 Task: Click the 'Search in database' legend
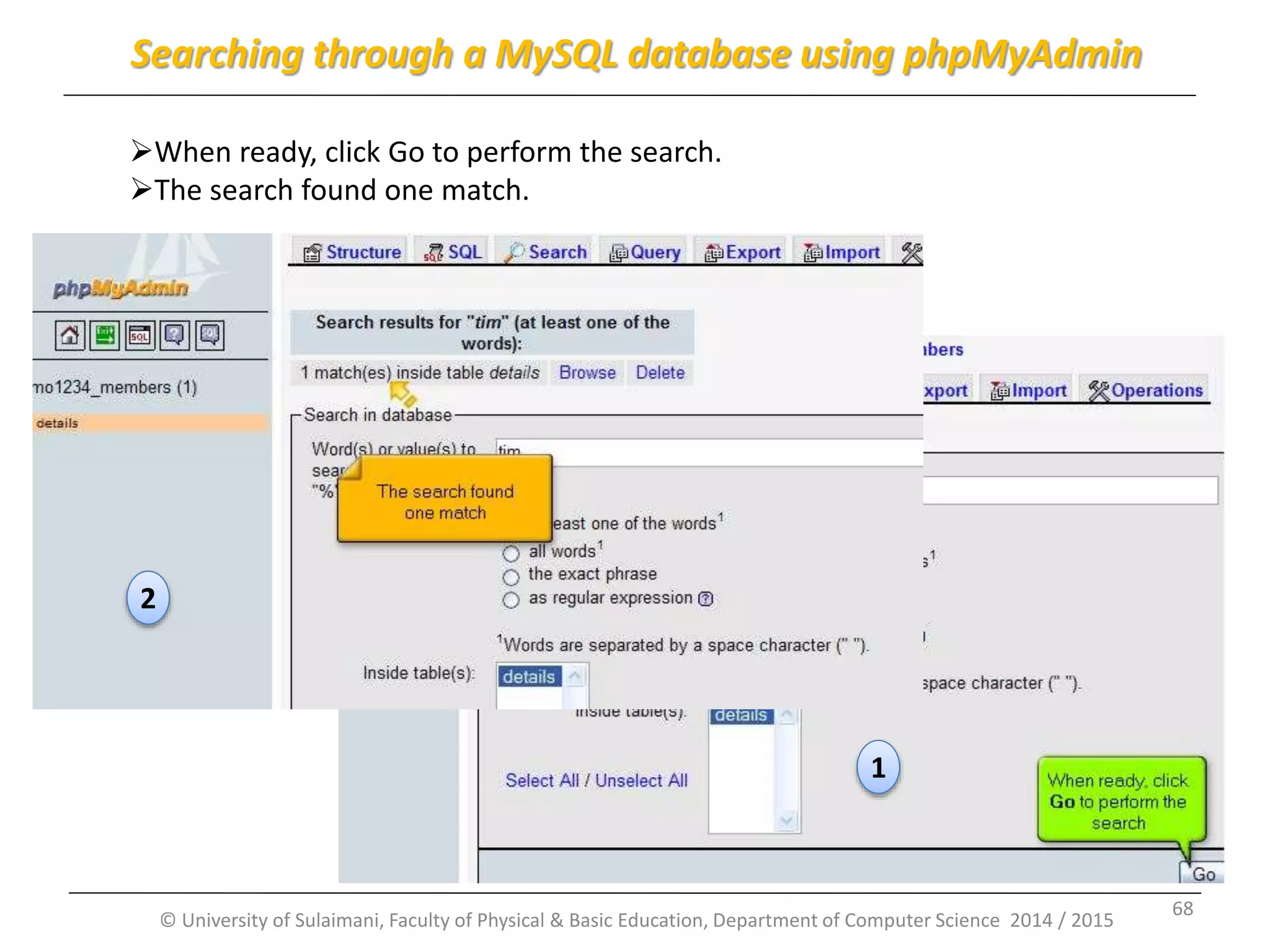(x=378, y=415)
